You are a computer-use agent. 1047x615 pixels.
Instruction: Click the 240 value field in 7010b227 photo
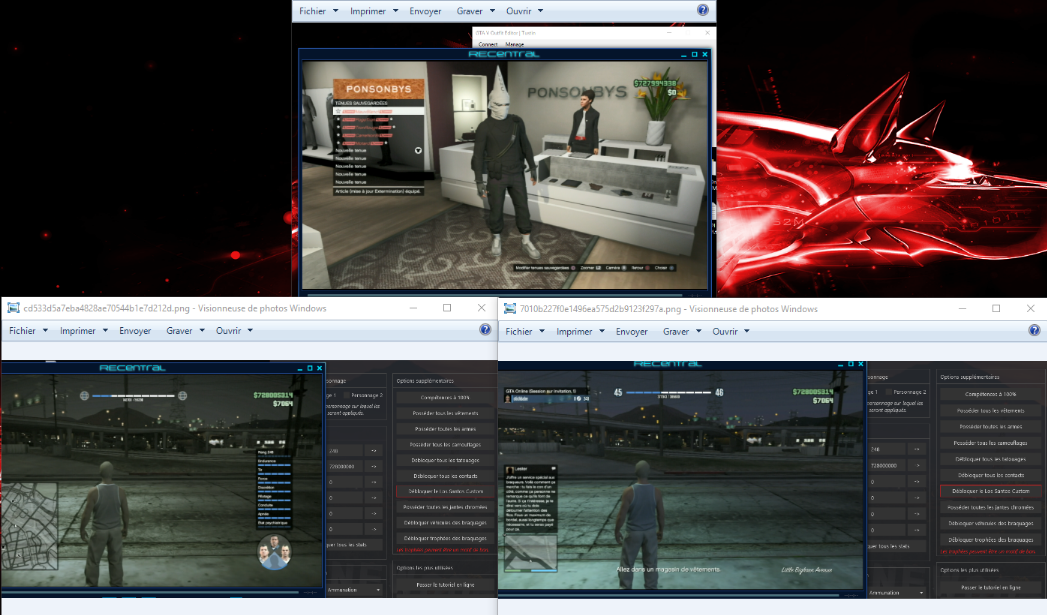888,449
